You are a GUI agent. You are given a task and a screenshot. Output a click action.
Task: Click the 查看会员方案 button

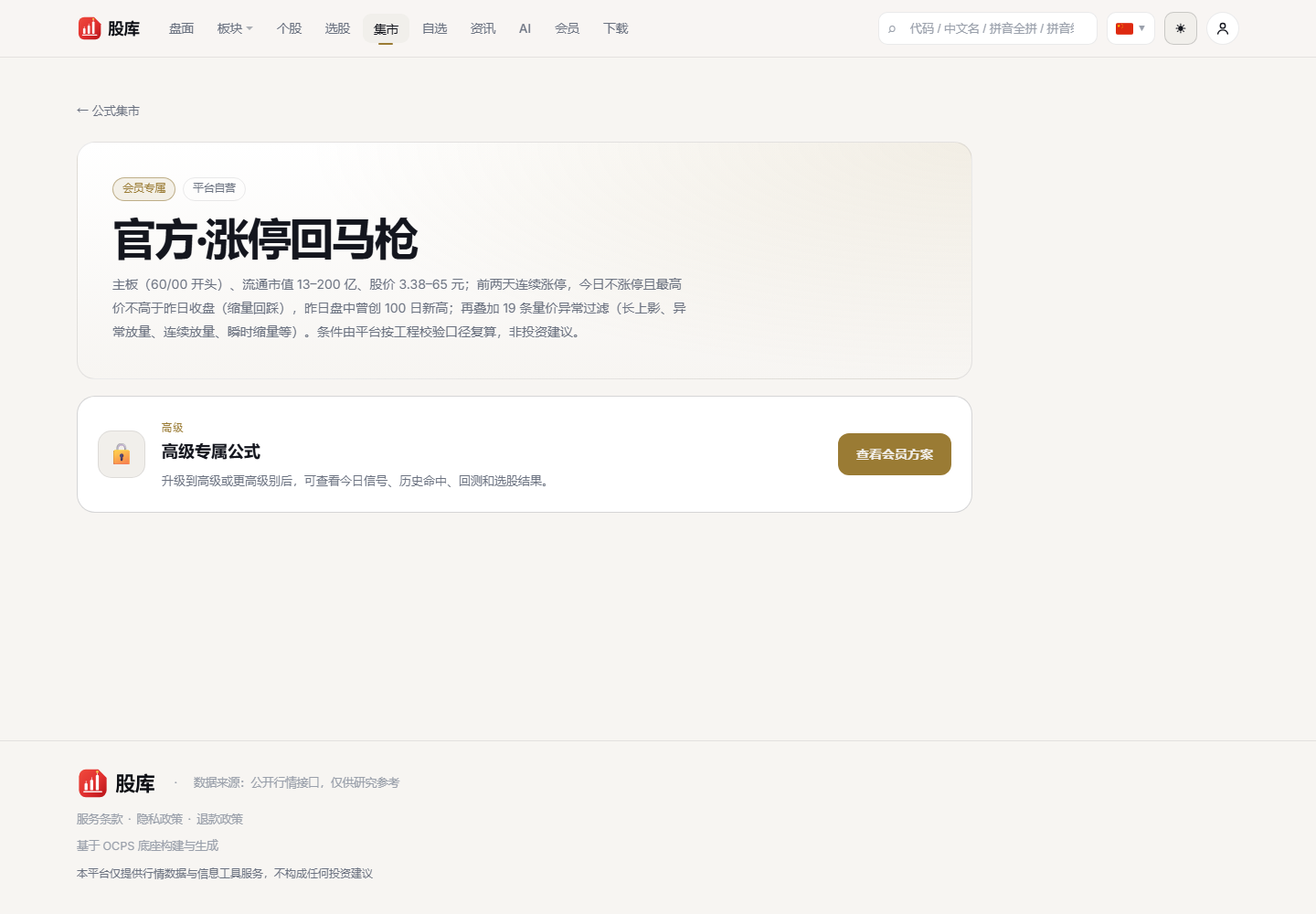coord(895,454)
